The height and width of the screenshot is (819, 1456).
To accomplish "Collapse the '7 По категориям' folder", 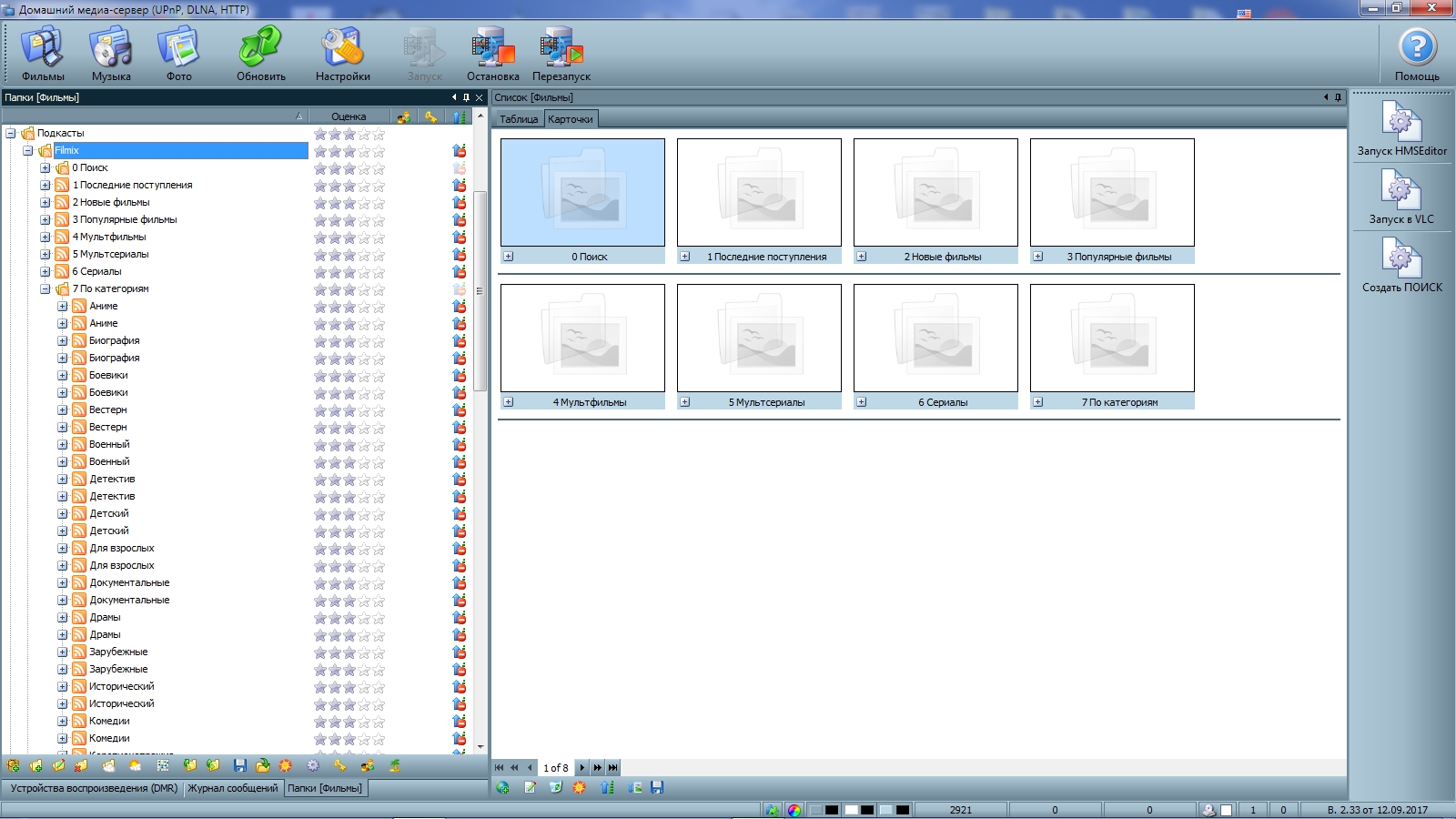I will [45, 289].
